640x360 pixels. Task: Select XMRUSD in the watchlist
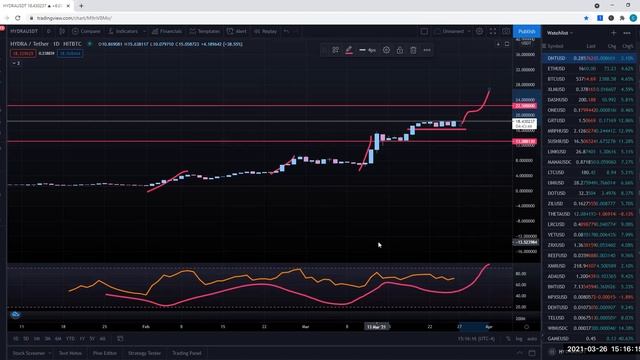point(590,266)
